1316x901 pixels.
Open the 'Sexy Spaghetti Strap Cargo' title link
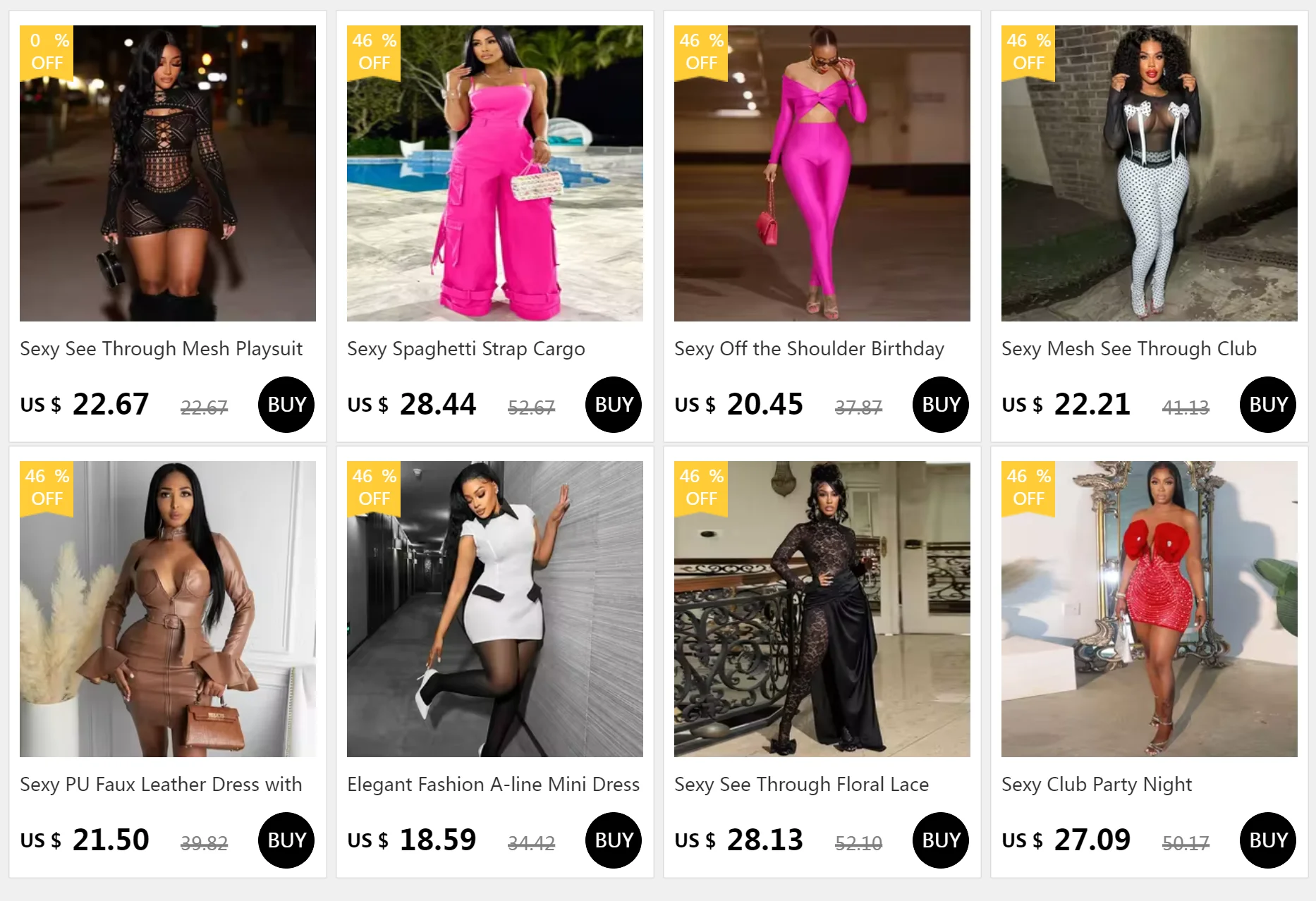(x=466, y=349)
